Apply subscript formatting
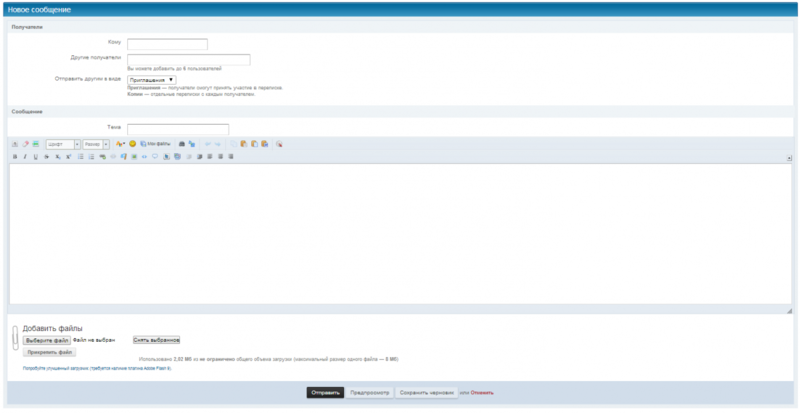Image resolution: width=800 pixels, height=413 pixels. [58, 157]
